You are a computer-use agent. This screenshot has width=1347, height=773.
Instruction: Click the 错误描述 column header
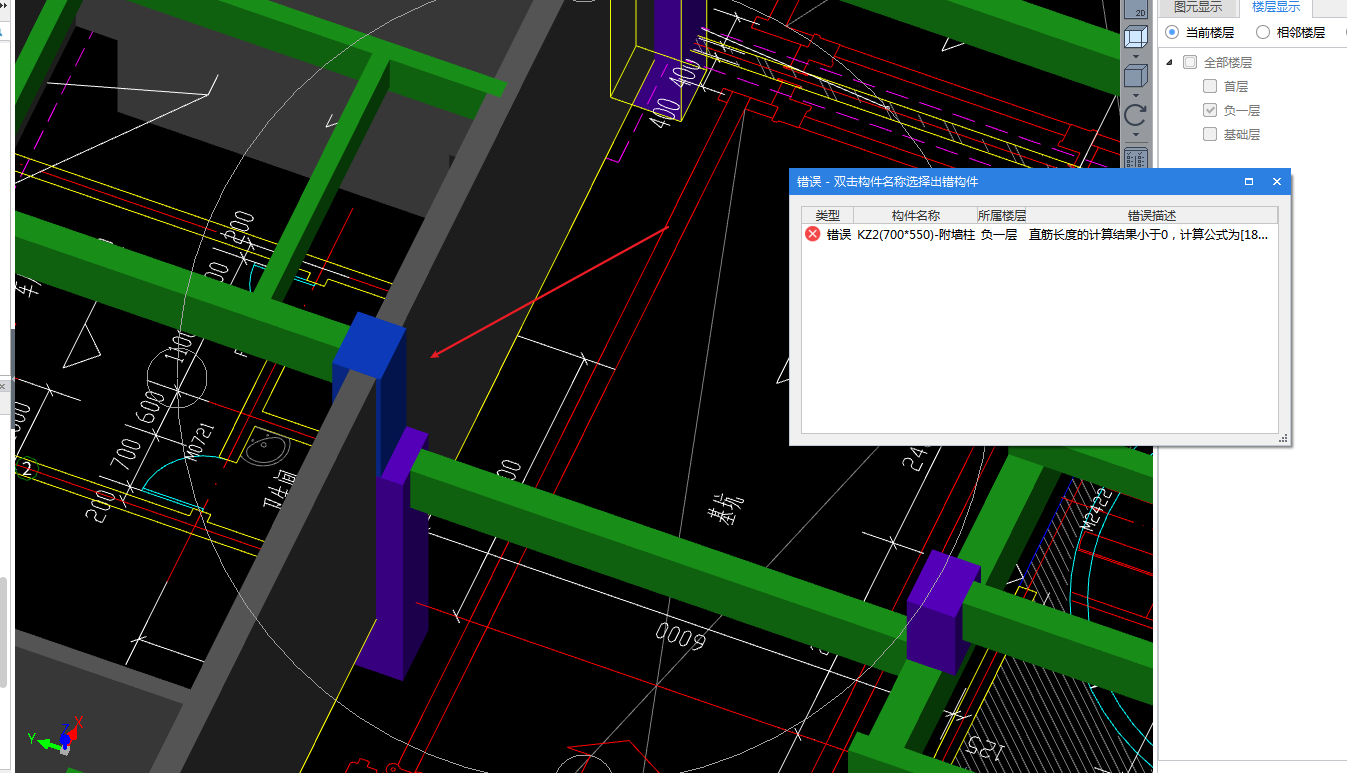coord(1152,215)
